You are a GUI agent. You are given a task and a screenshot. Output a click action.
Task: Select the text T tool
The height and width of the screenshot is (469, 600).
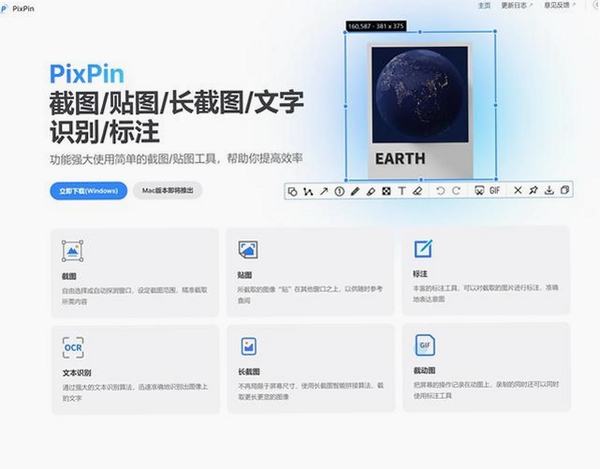point(402,191)
